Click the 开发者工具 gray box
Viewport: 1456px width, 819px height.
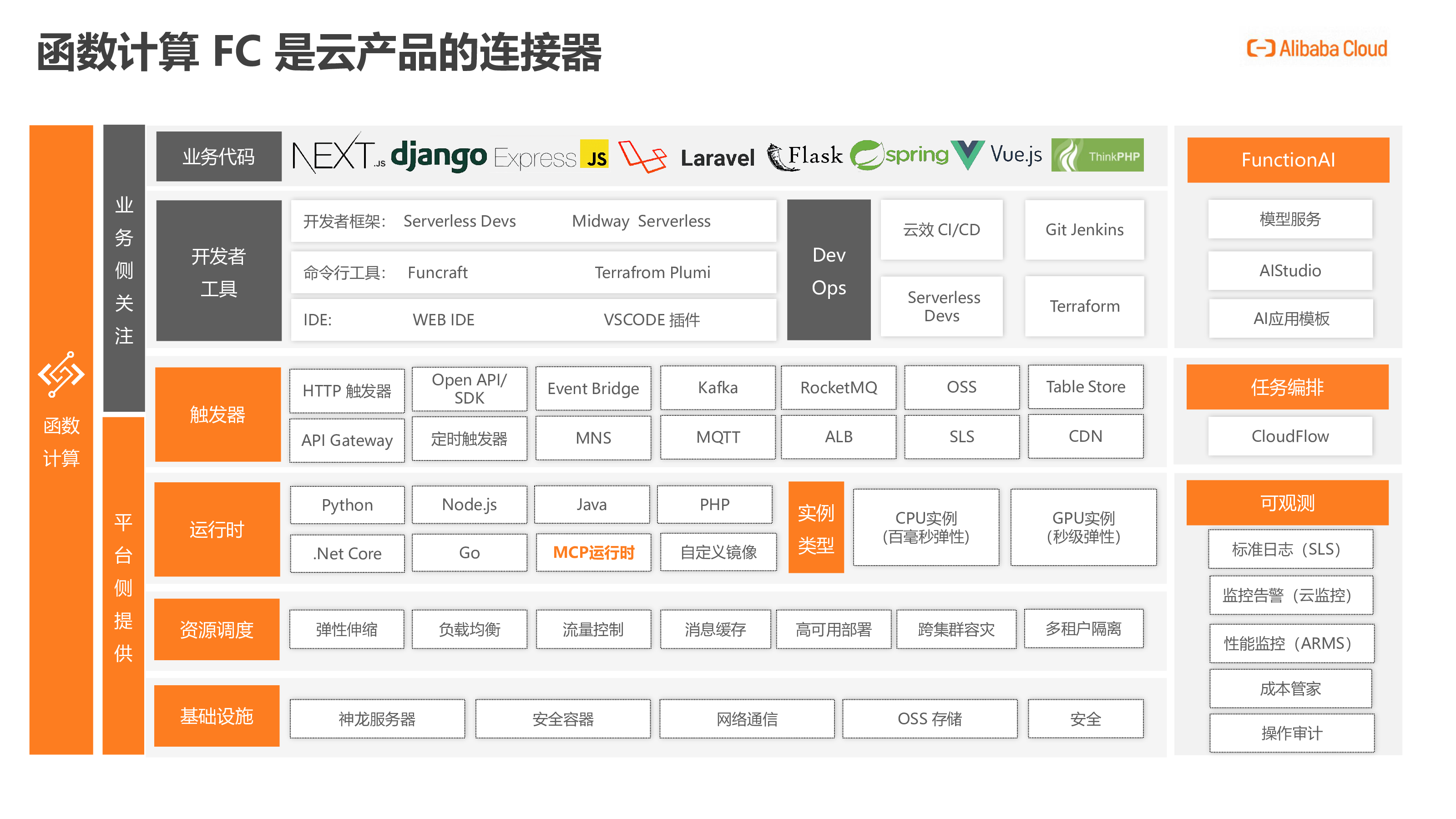pos(219,271)
